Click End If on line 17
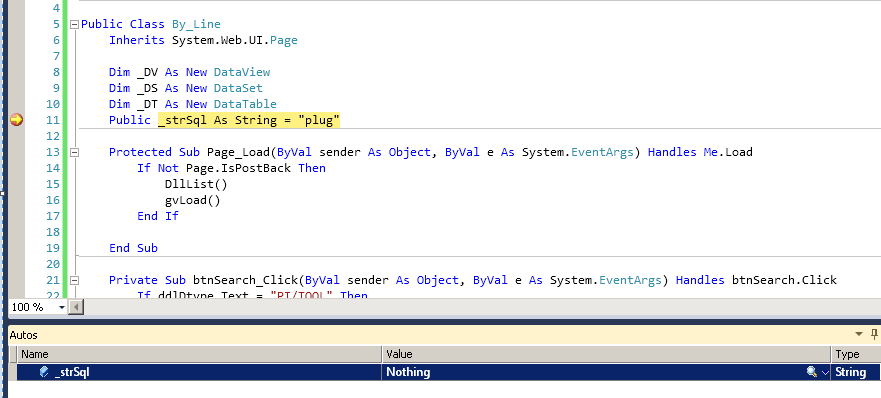 (x=158, y=216)
